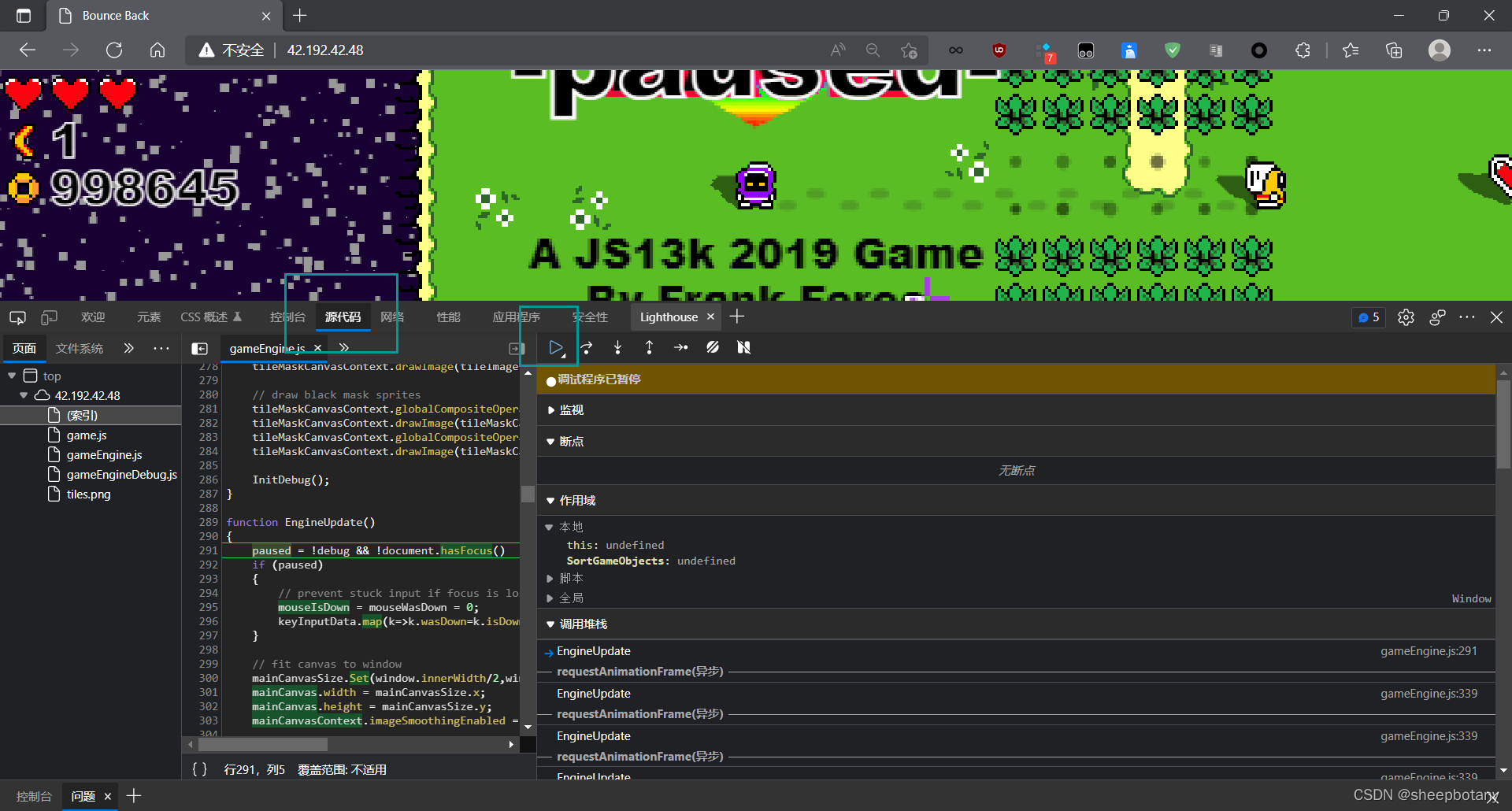The width and height of the screenshot is (1512, 811).
Task: Refresh the browser page
Action: click(x=114, y=50)
